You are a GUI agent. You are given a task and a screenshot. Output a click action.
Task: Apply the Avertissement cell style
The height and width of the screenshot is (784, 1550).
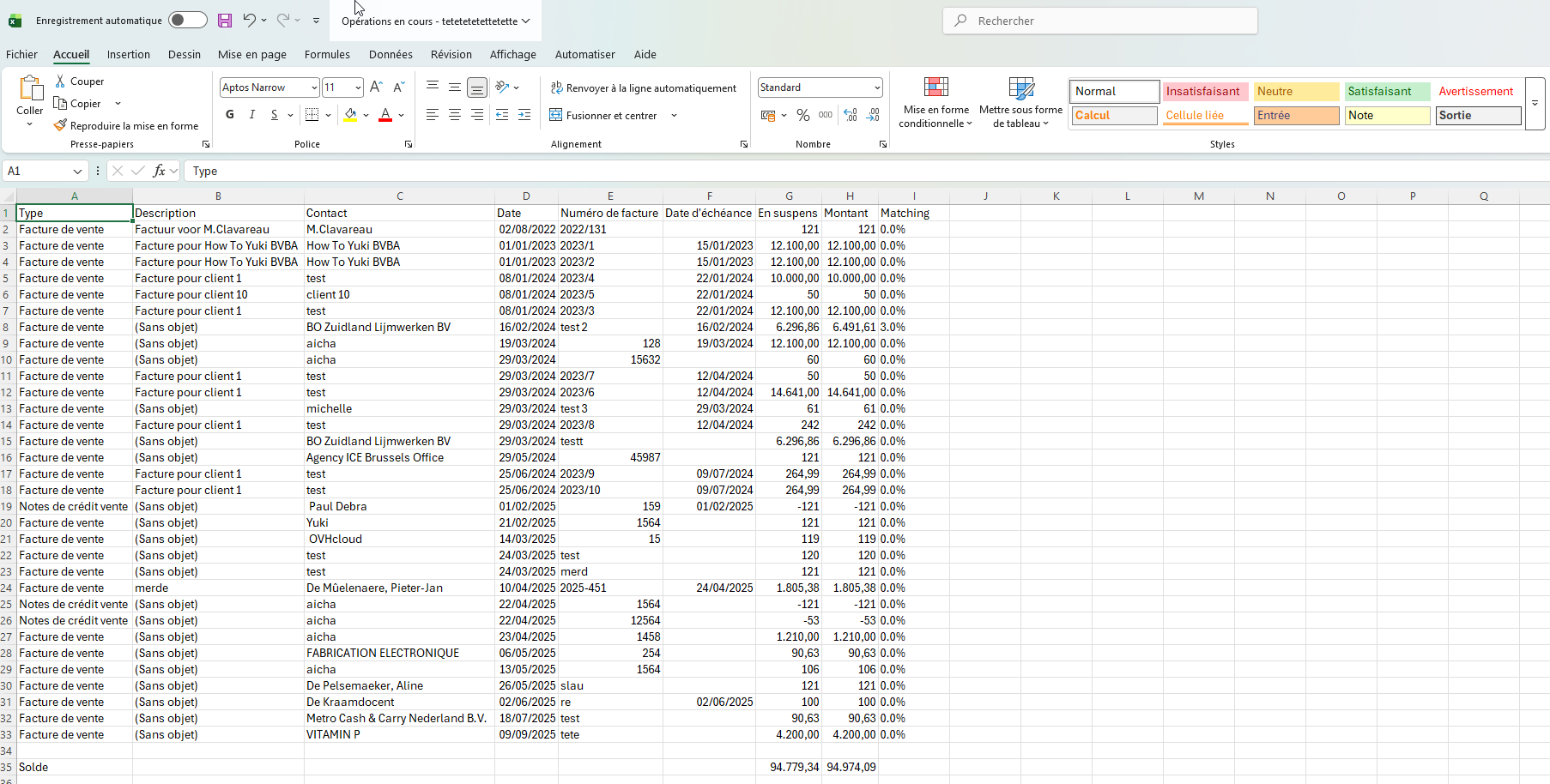[1478, 91]
